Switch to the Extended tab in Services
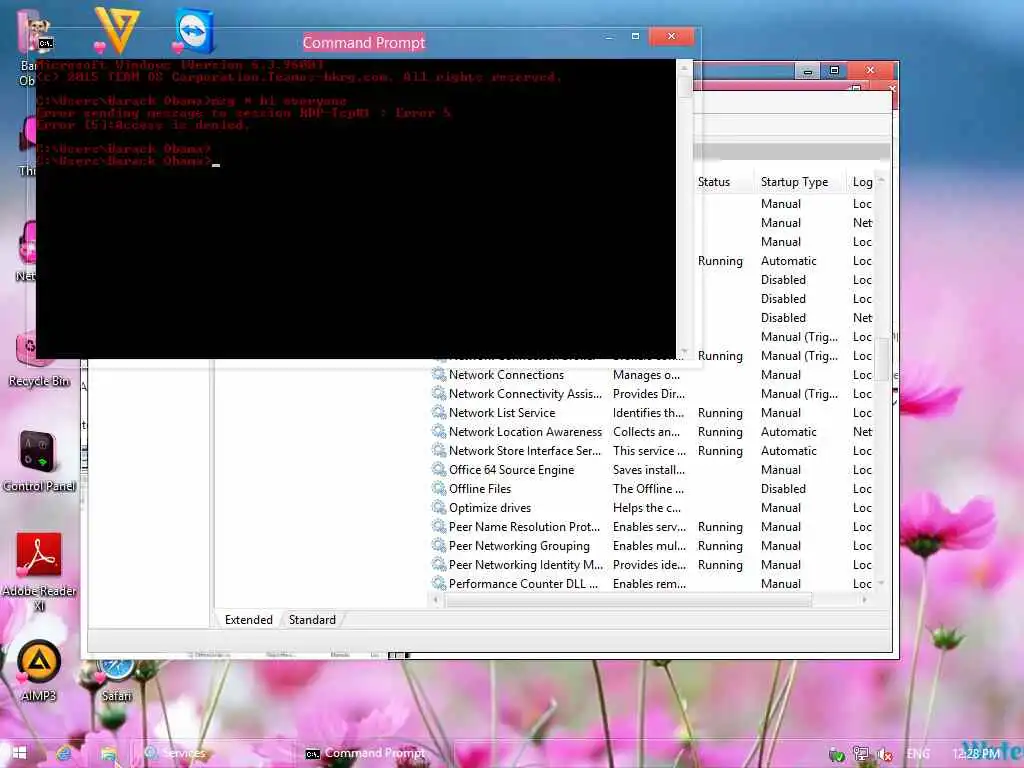This screenshot has width=1024, height=768. 248,620
